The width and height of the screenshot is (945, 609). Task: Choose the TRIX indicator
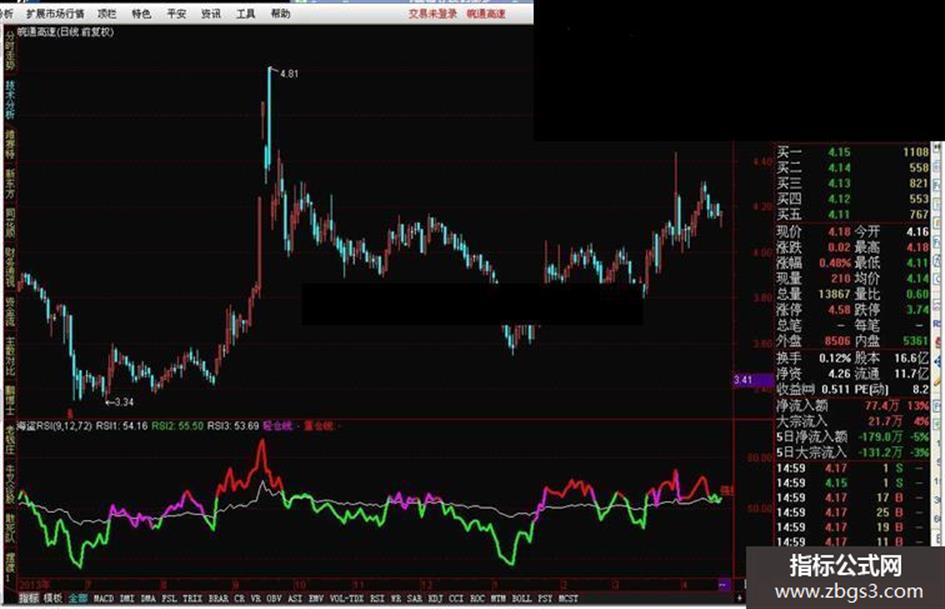[x=192, y=598]
